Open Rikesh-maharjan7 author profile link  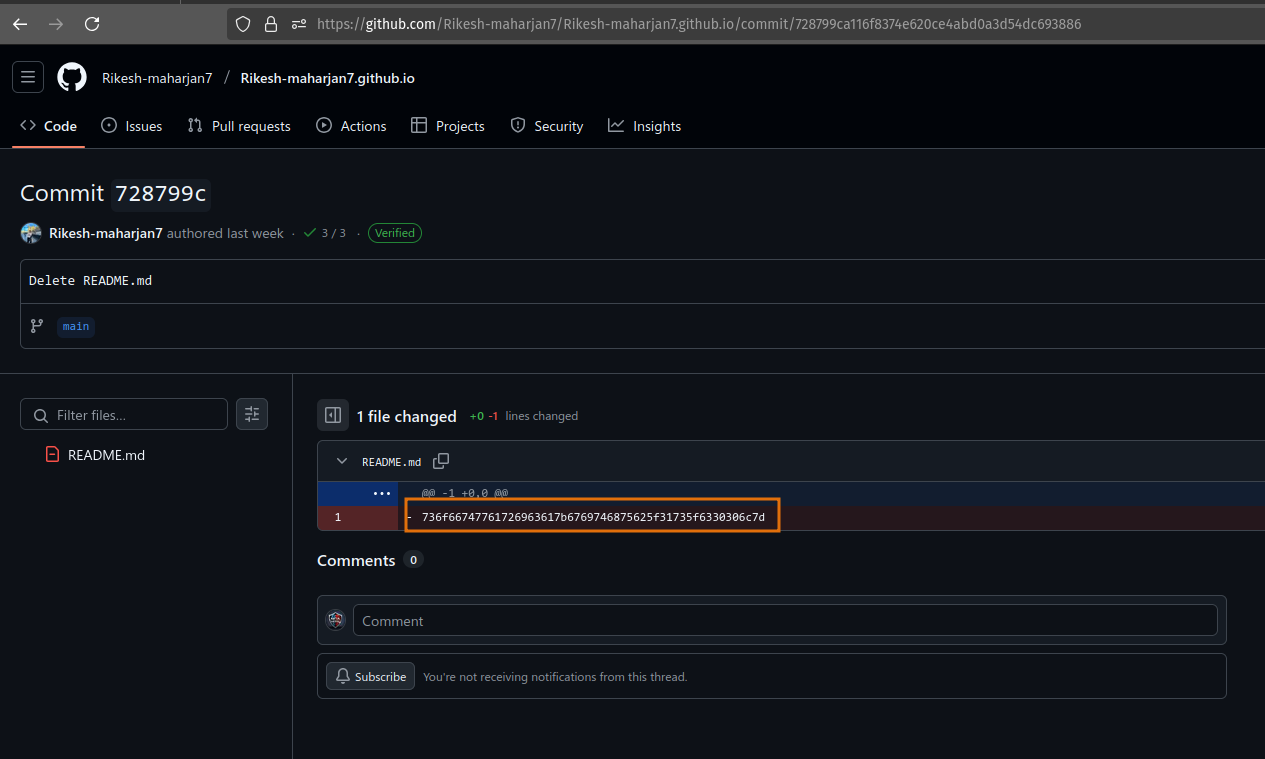106,233
